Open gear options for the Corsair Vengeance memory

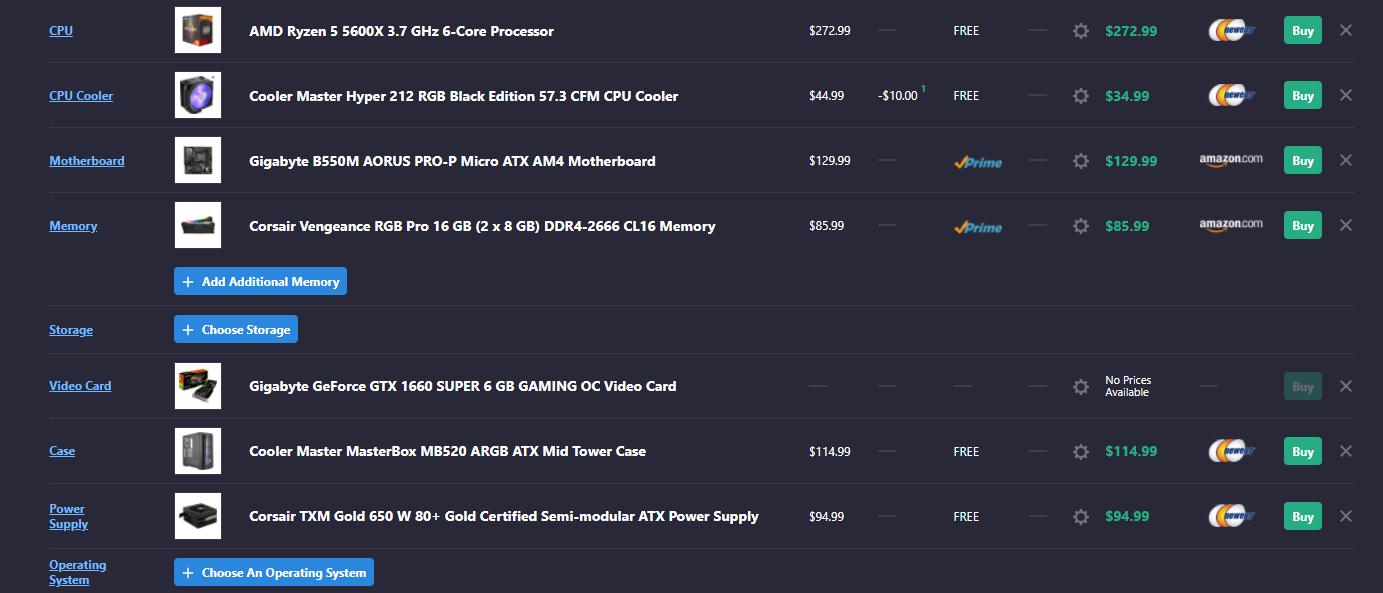tap(1080, 226)
